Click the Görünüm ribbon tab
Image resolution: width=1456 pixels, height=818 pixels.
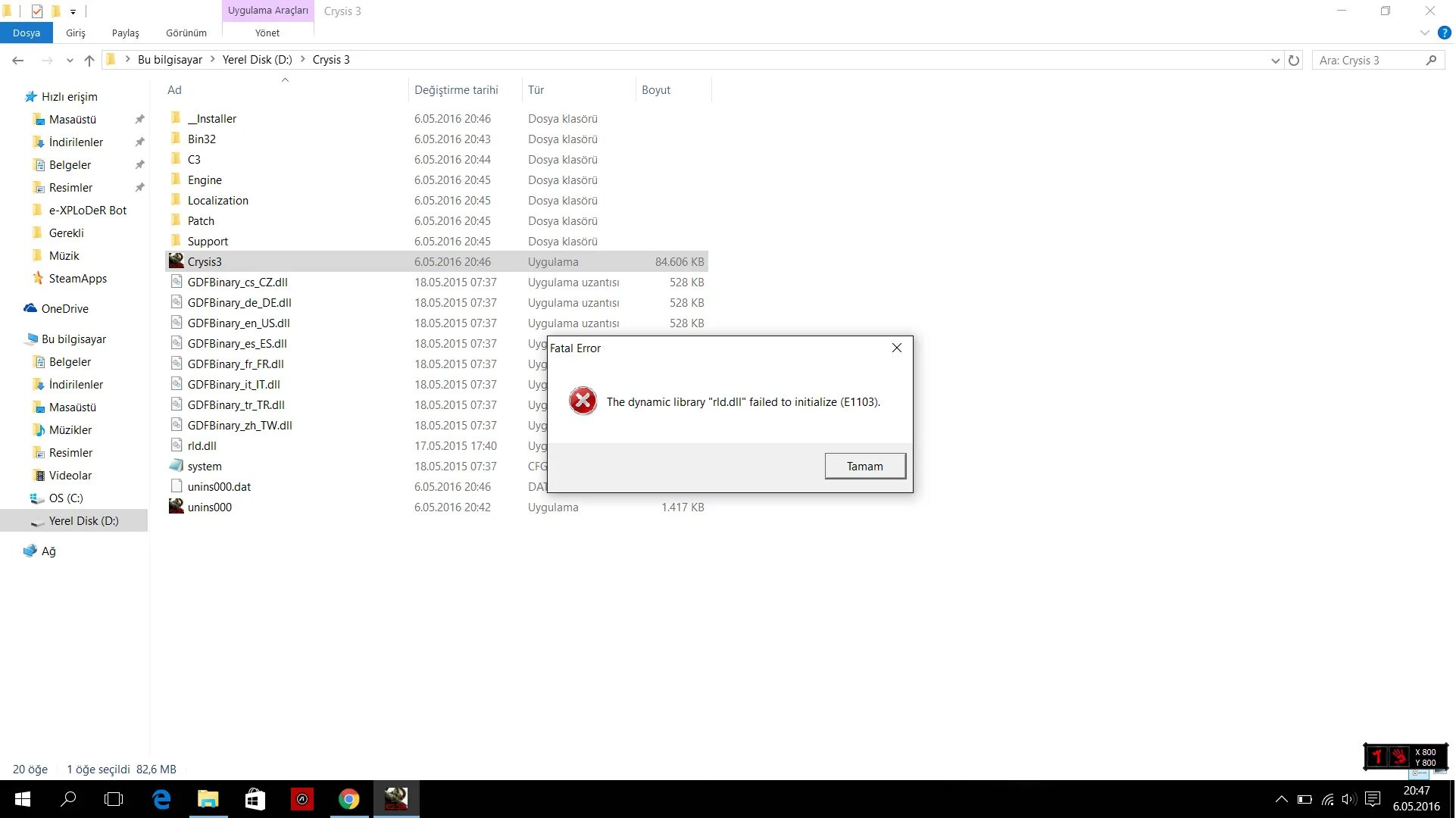tap(186, 33)
